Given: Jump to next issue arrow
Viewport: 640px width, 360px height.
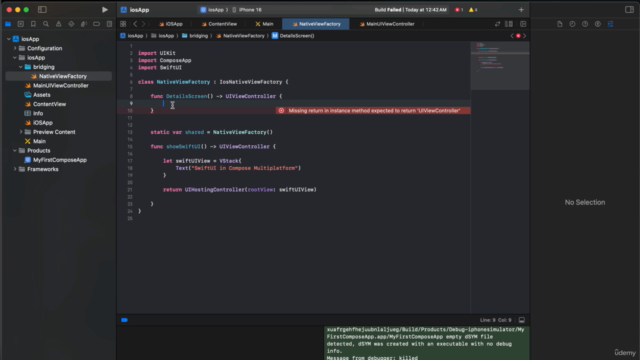Looking at the screenshot, I should [x=524, y=36].
